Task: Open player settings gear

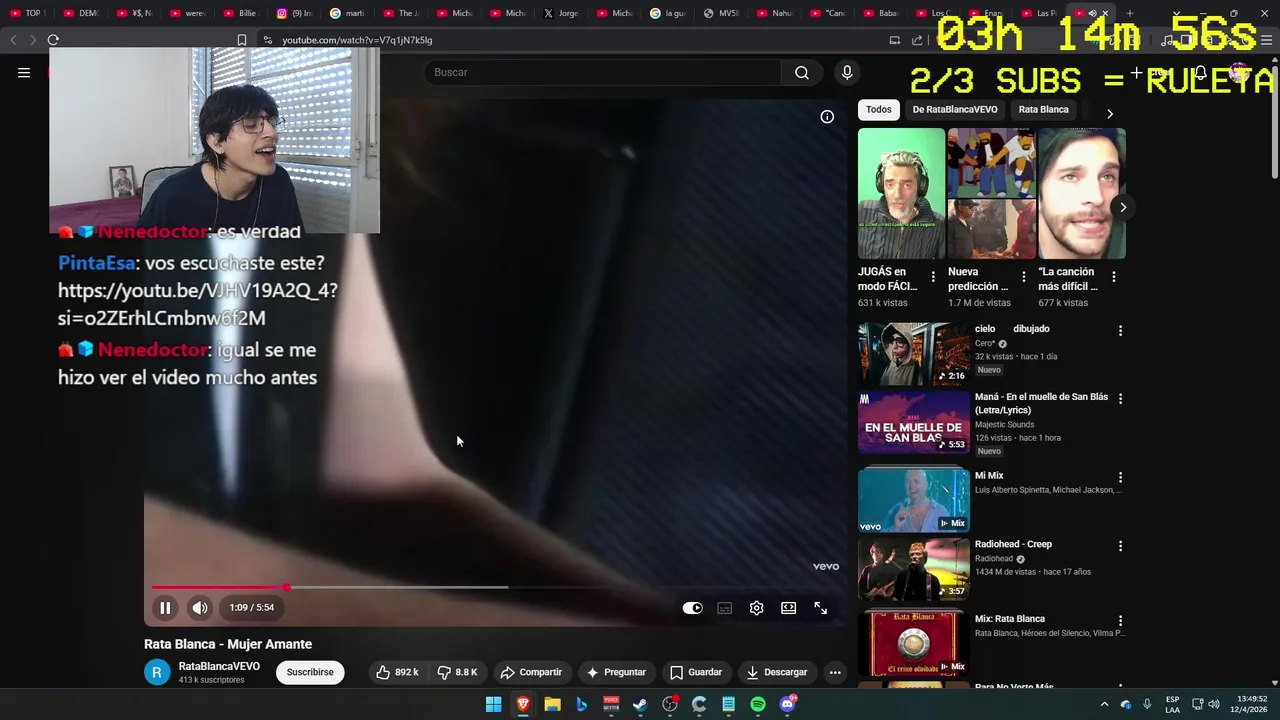Action: point(757,608)
